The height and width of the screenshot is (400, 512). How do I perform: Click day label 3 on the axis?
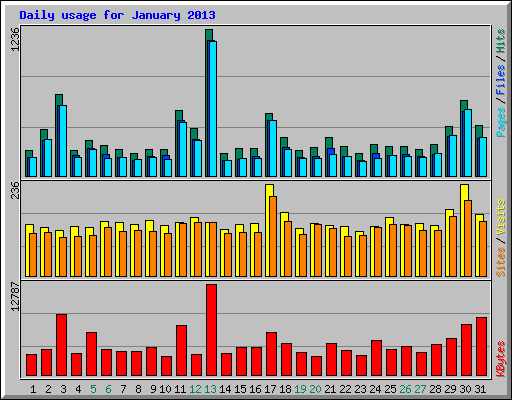click(63, 389)
